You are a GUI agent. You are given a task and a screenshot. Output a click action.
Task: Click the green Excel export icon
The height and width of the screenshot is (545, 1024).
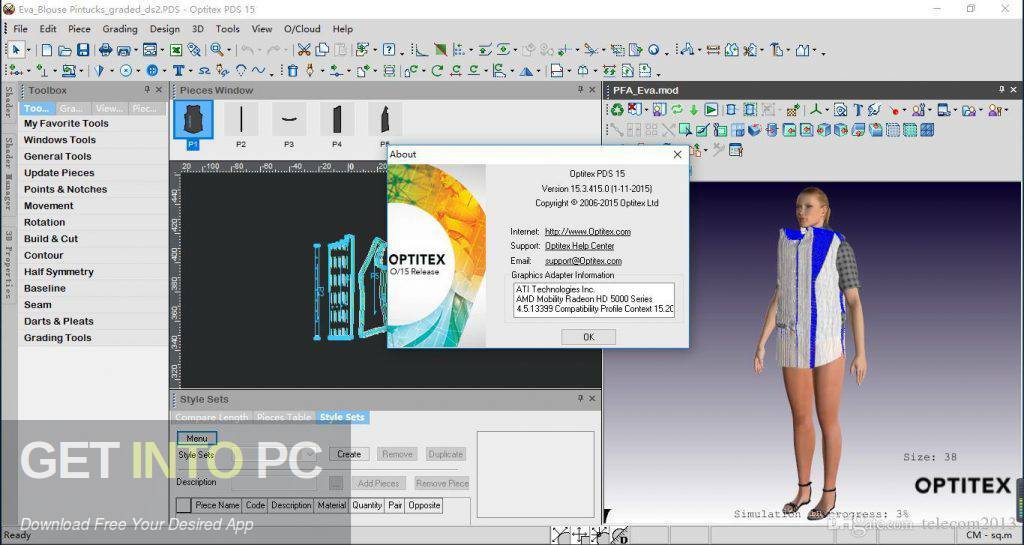pos(176,50)
